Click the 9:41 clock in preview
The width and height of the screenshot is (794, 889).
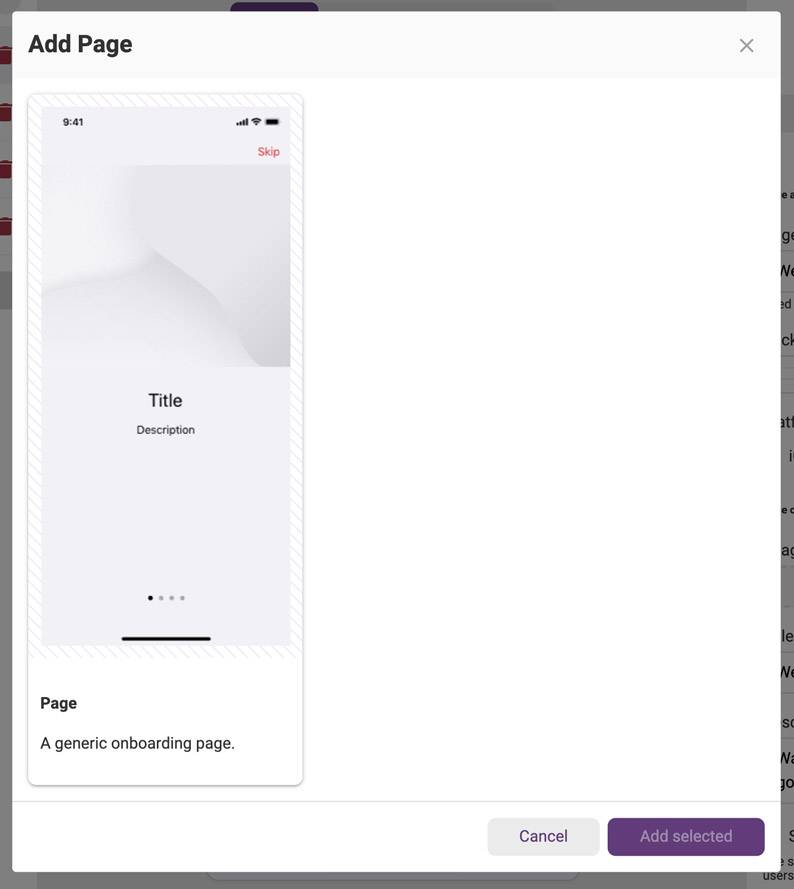[73, 122]
